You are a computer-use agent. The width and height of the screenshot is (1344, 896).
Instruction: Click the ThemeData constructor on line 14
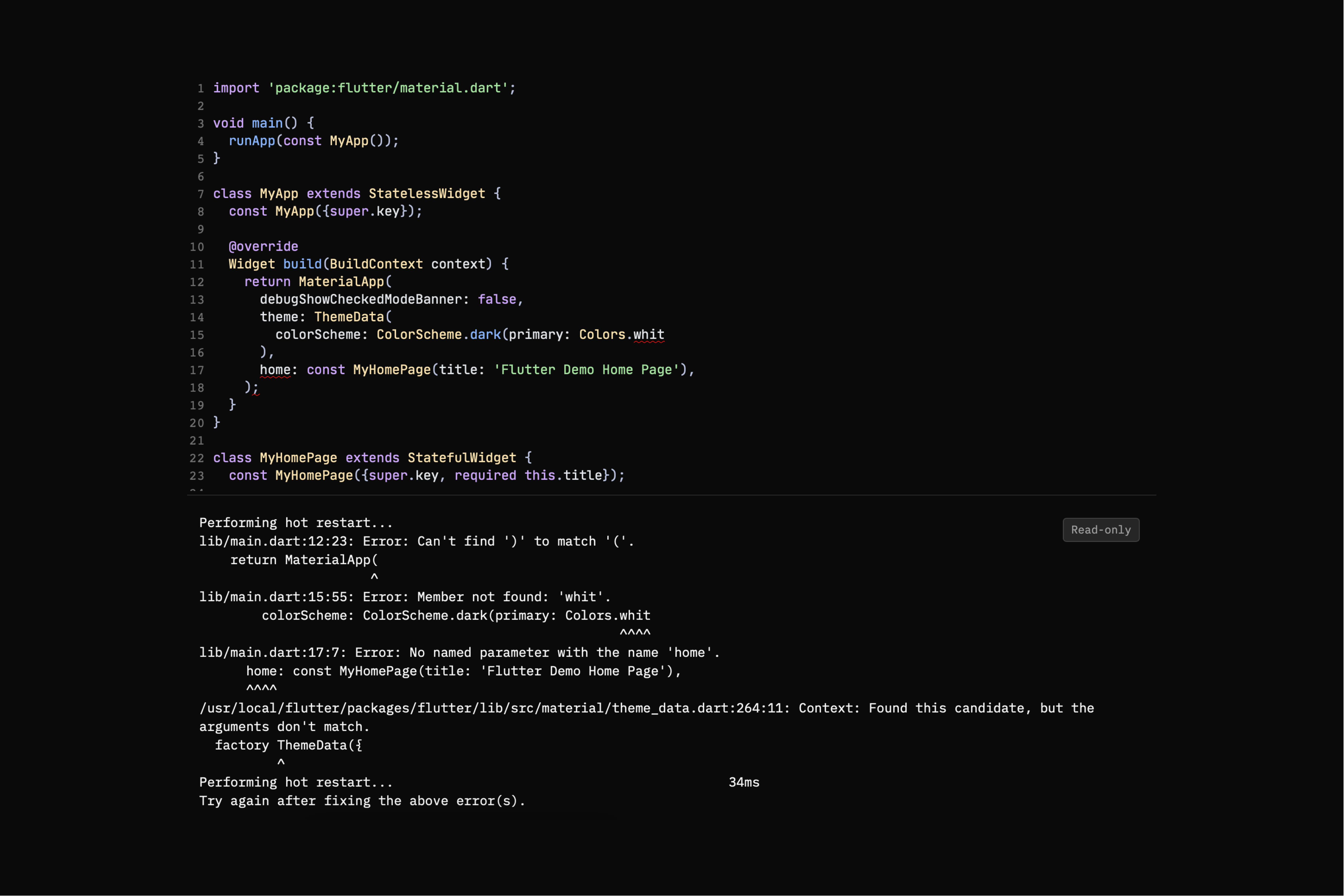[x=350, y=316]
